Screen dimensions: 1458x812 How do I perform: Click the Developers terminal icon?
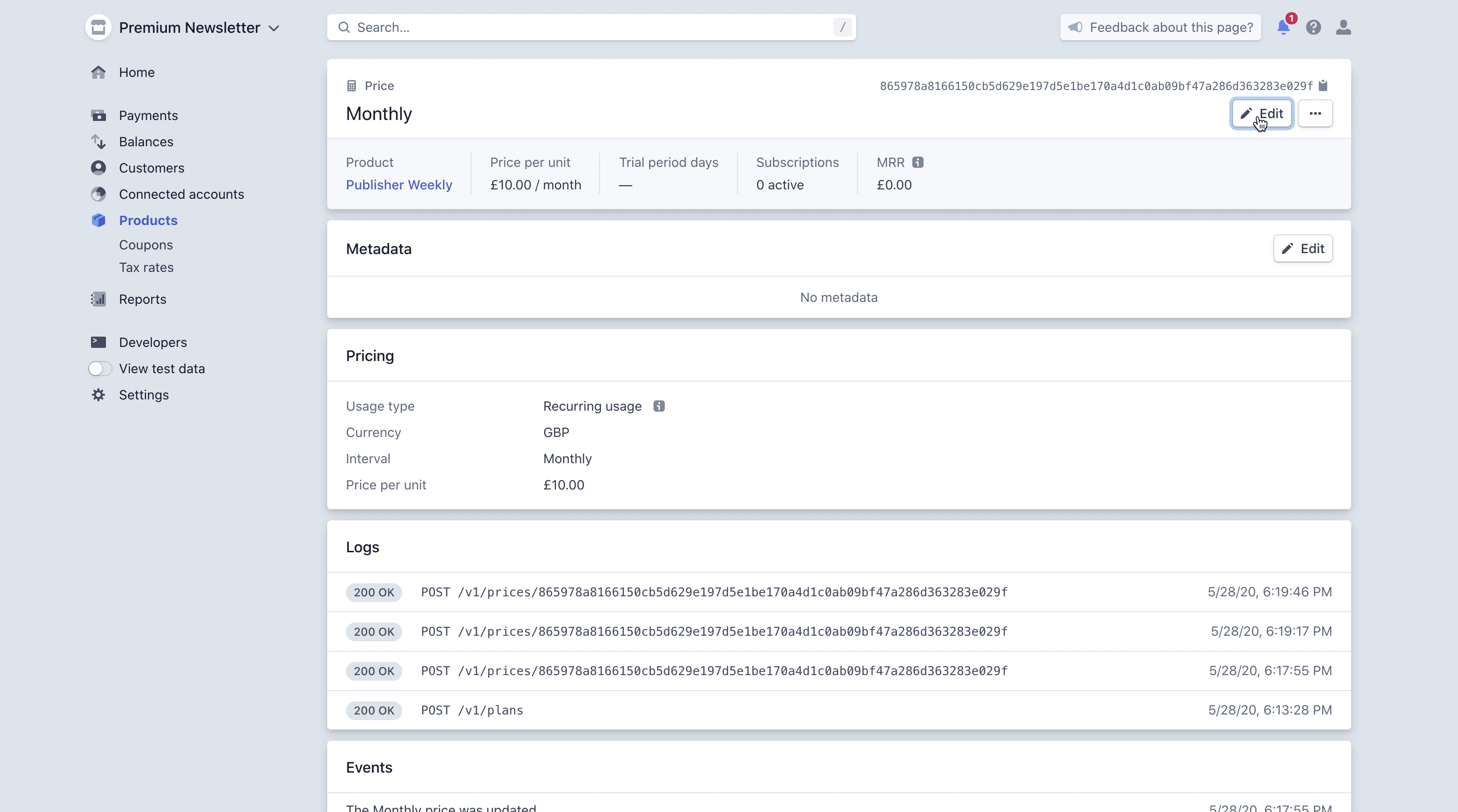pyautogui.click(x=98, y=342)
